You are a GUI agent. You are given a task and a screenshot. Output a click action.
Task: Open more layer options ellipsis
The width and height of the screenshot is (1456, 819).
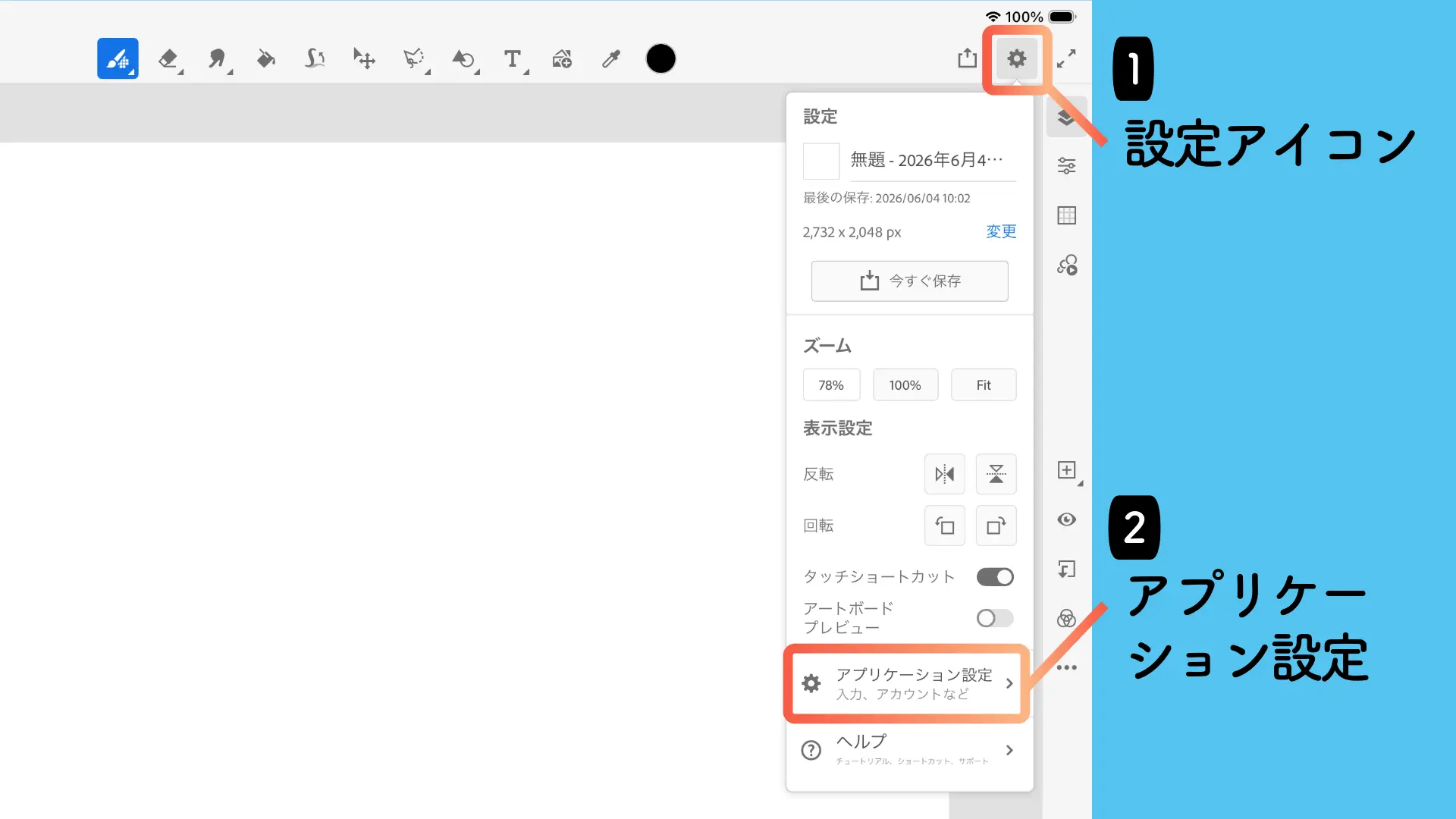1066,667
